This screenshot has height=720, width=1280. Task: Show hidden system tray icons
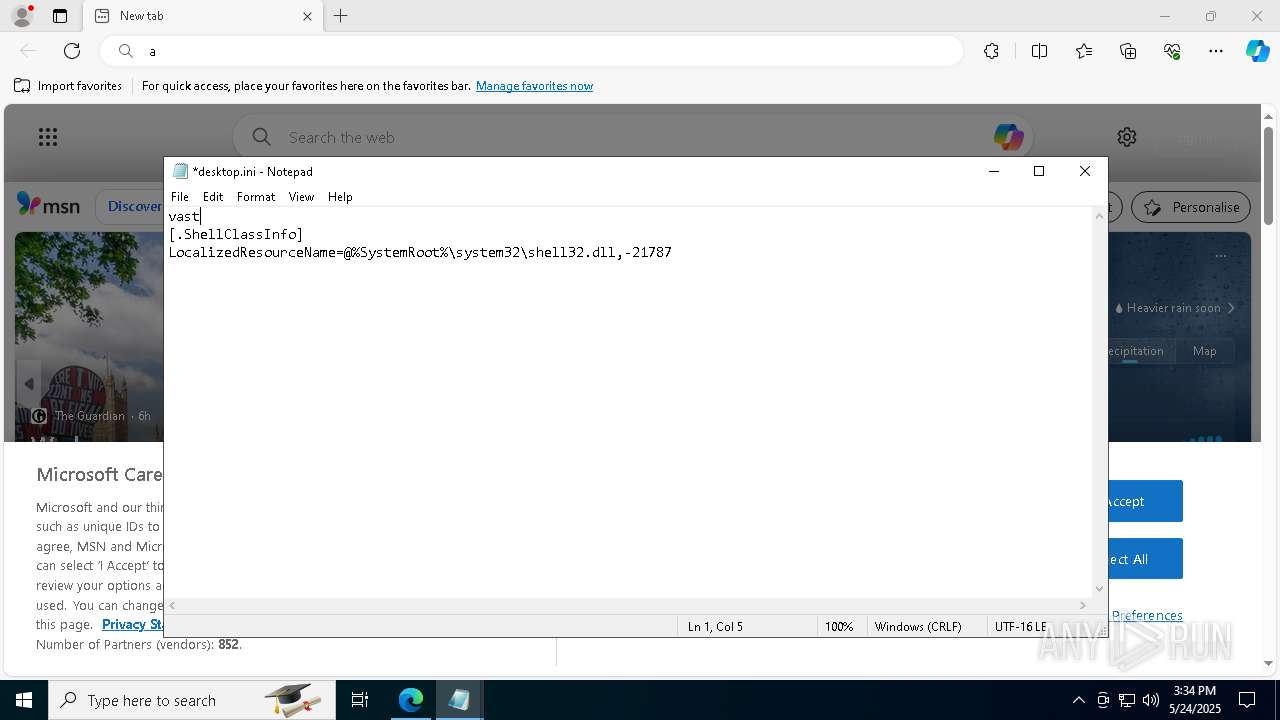coord(1078,700)
